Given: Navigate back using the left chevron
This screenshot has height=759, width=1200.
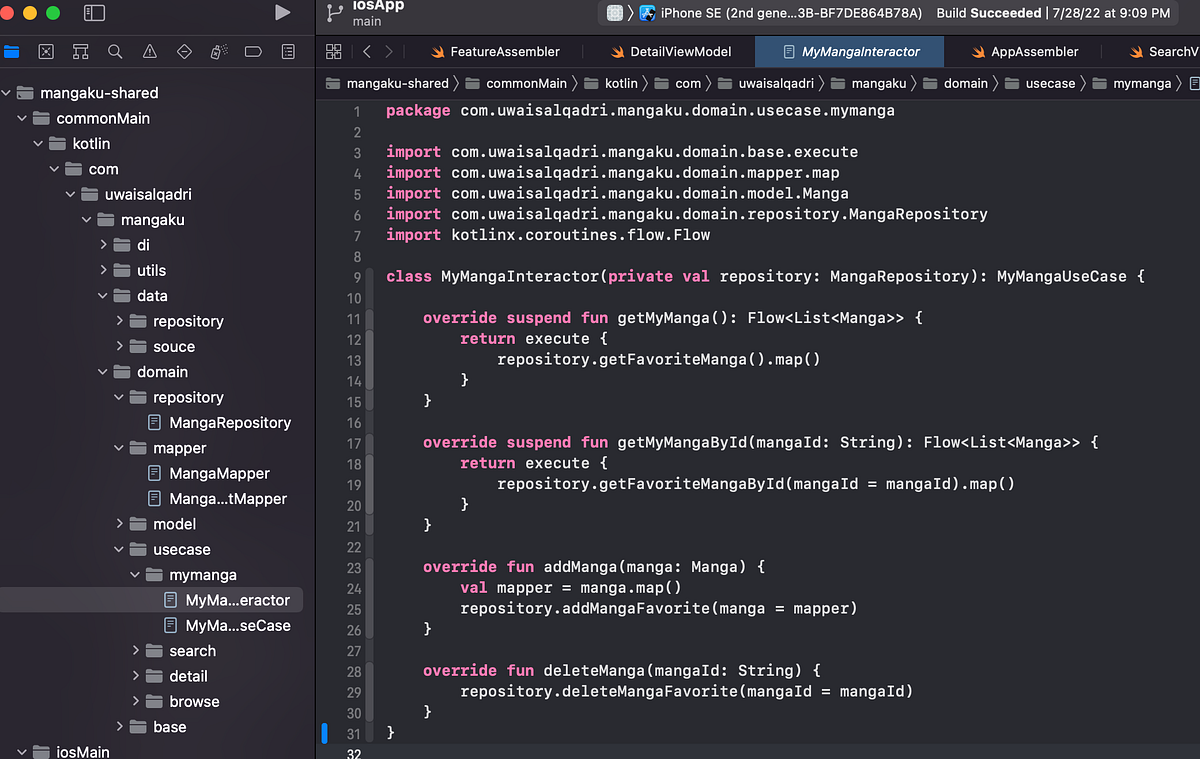Looking at the screenshot, I should pos(367,51).
